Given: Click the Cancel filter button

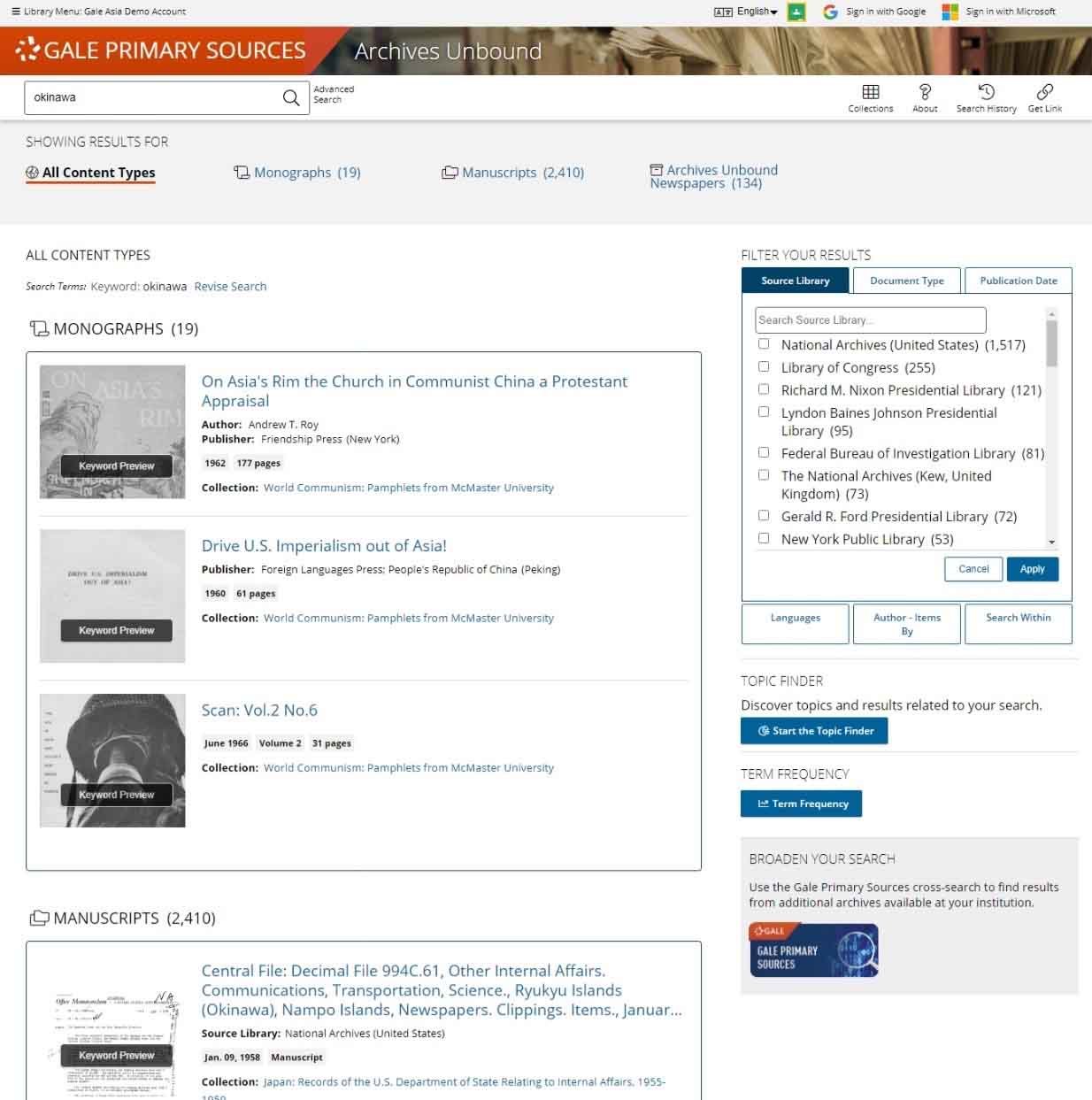Looking at the screenshot, I should pyautogui.click(x=973, y=569).
